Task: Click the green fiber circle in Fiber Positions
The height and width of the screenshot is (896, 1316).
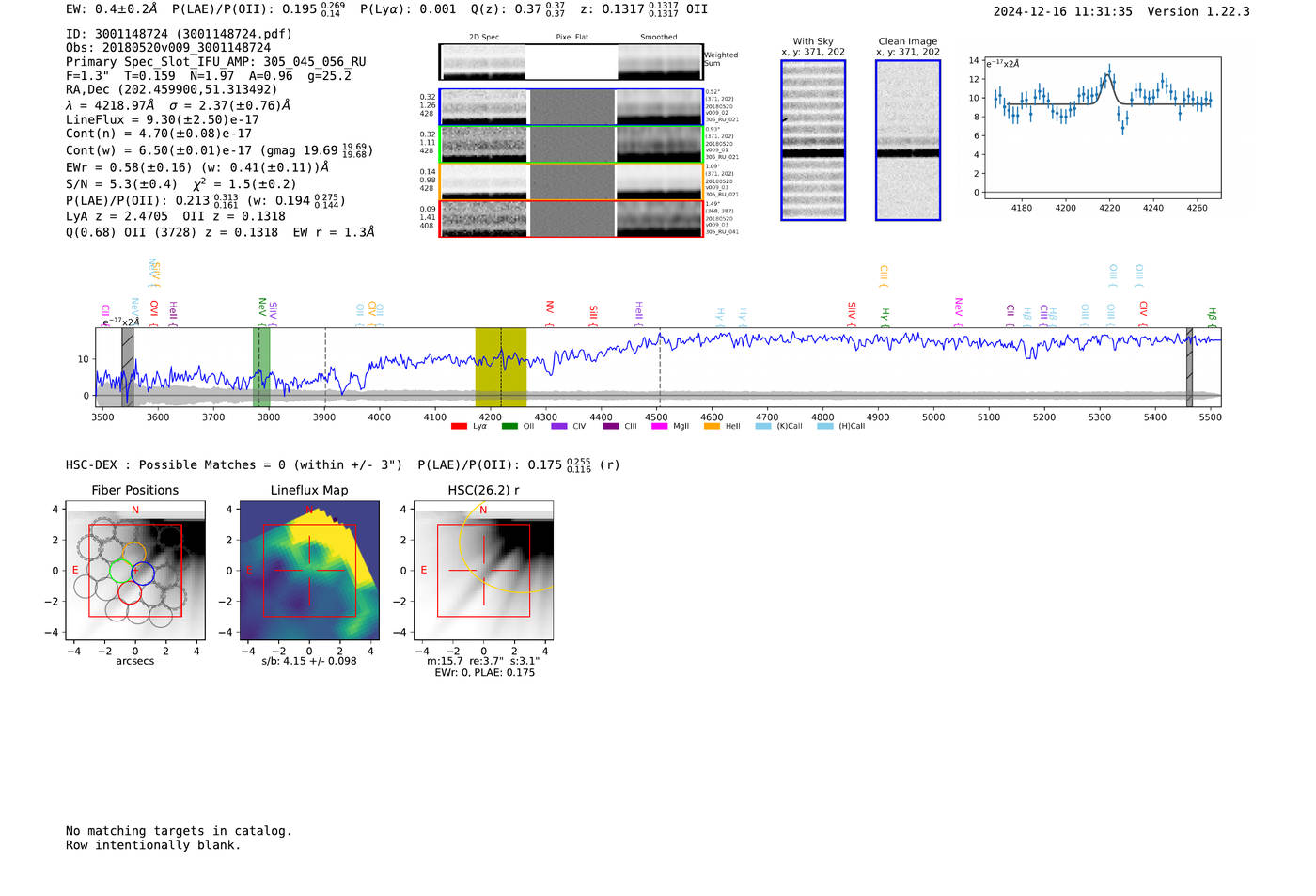Action: (122, 571)
